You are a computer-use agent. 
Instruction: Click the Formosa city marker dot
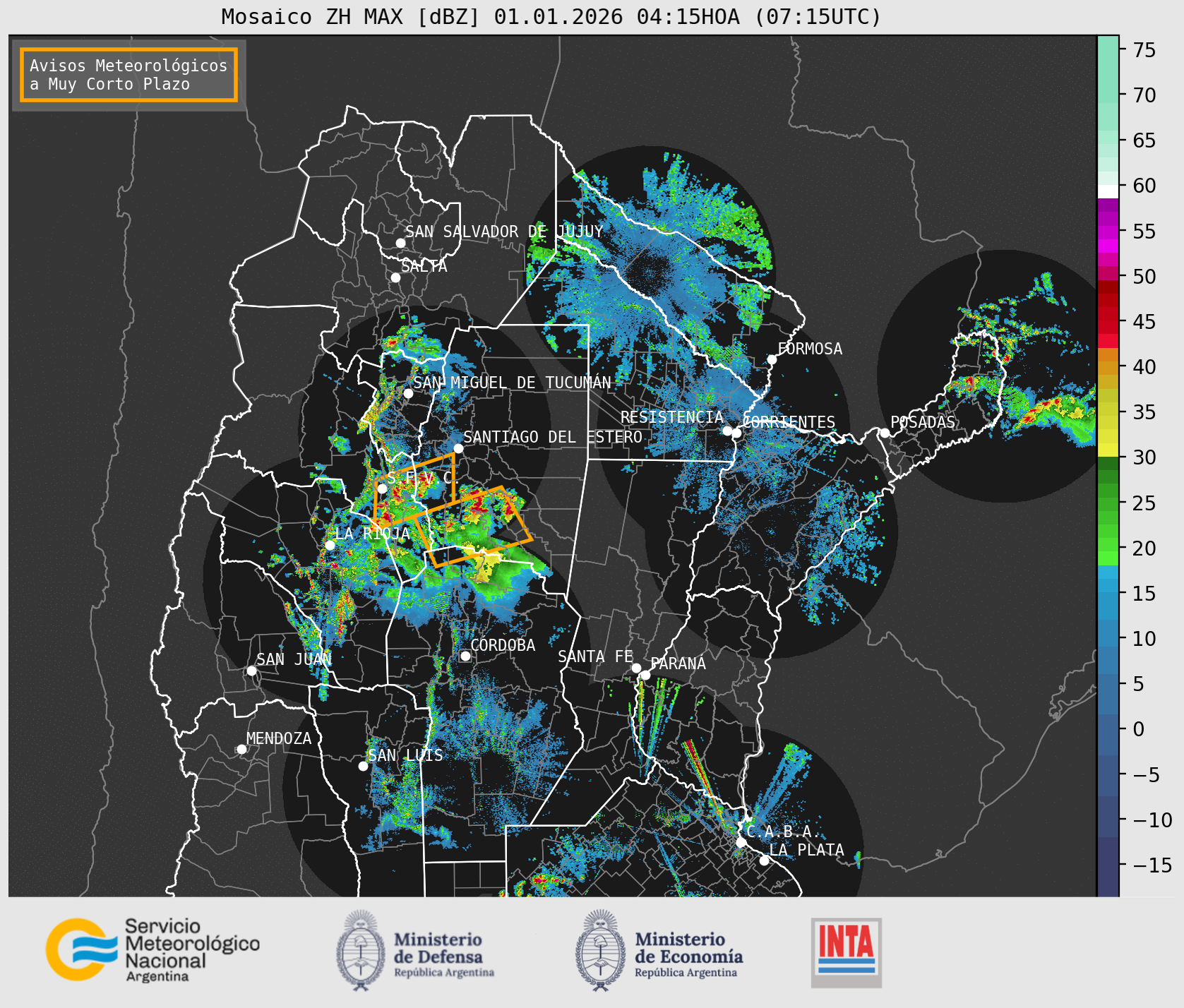click(772, 359)
